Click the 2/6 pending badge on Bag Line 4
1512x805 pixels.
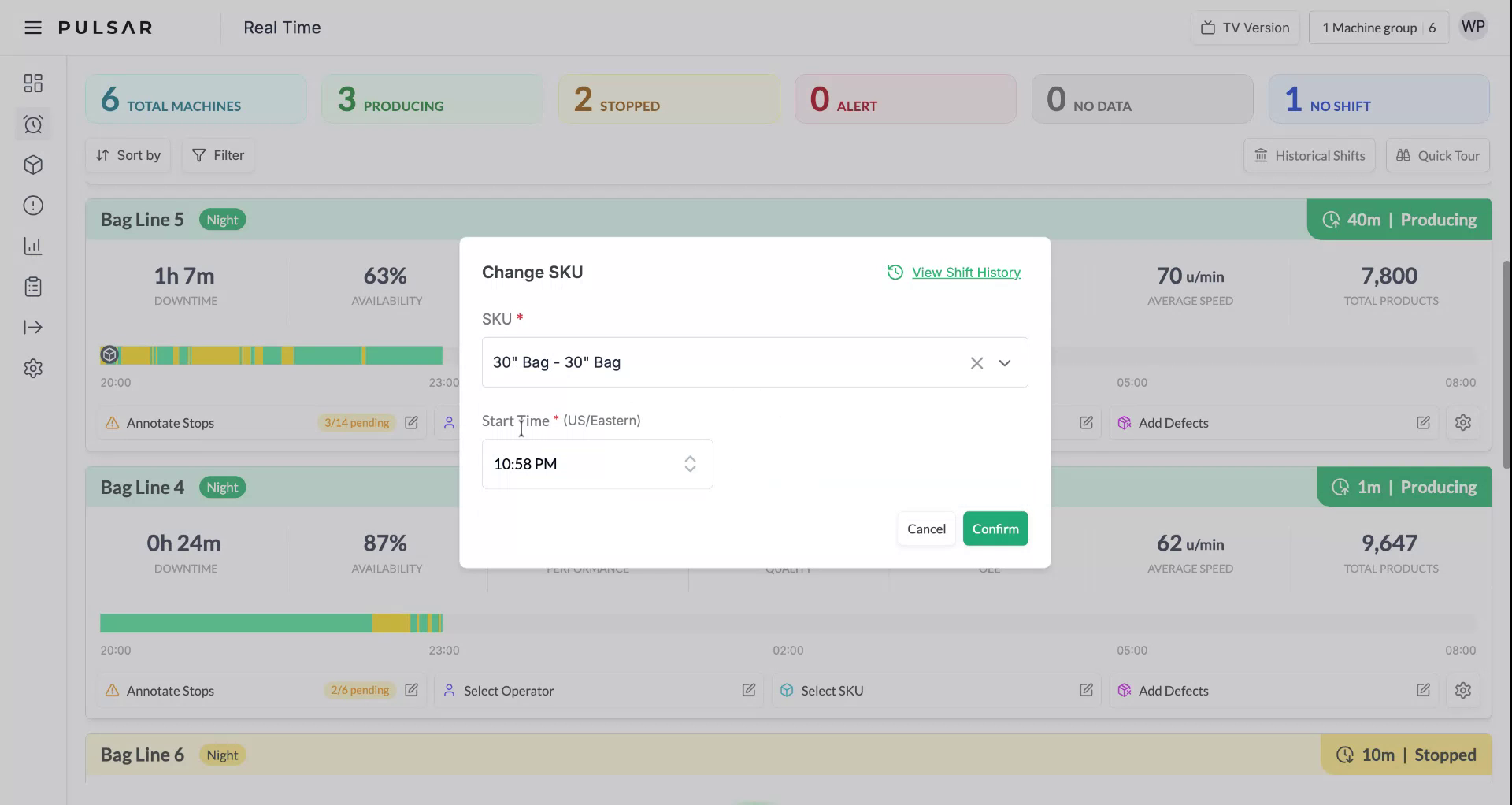click(359, 690)
